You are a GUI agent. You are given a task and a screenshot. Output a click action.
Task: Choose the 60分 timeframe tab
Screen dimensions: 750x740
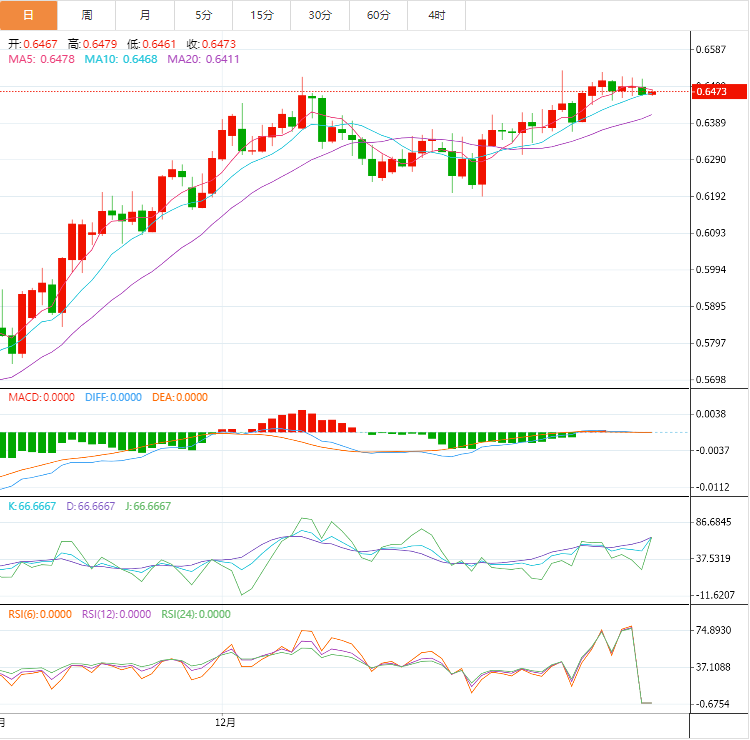379,15
